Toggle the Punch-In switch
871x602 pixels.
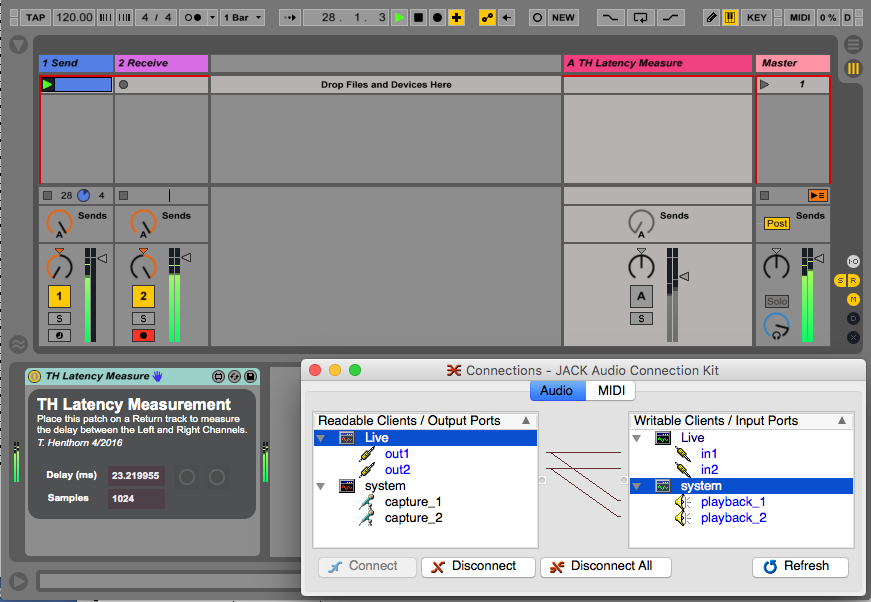pyautogui.click(x=610, y=18)
